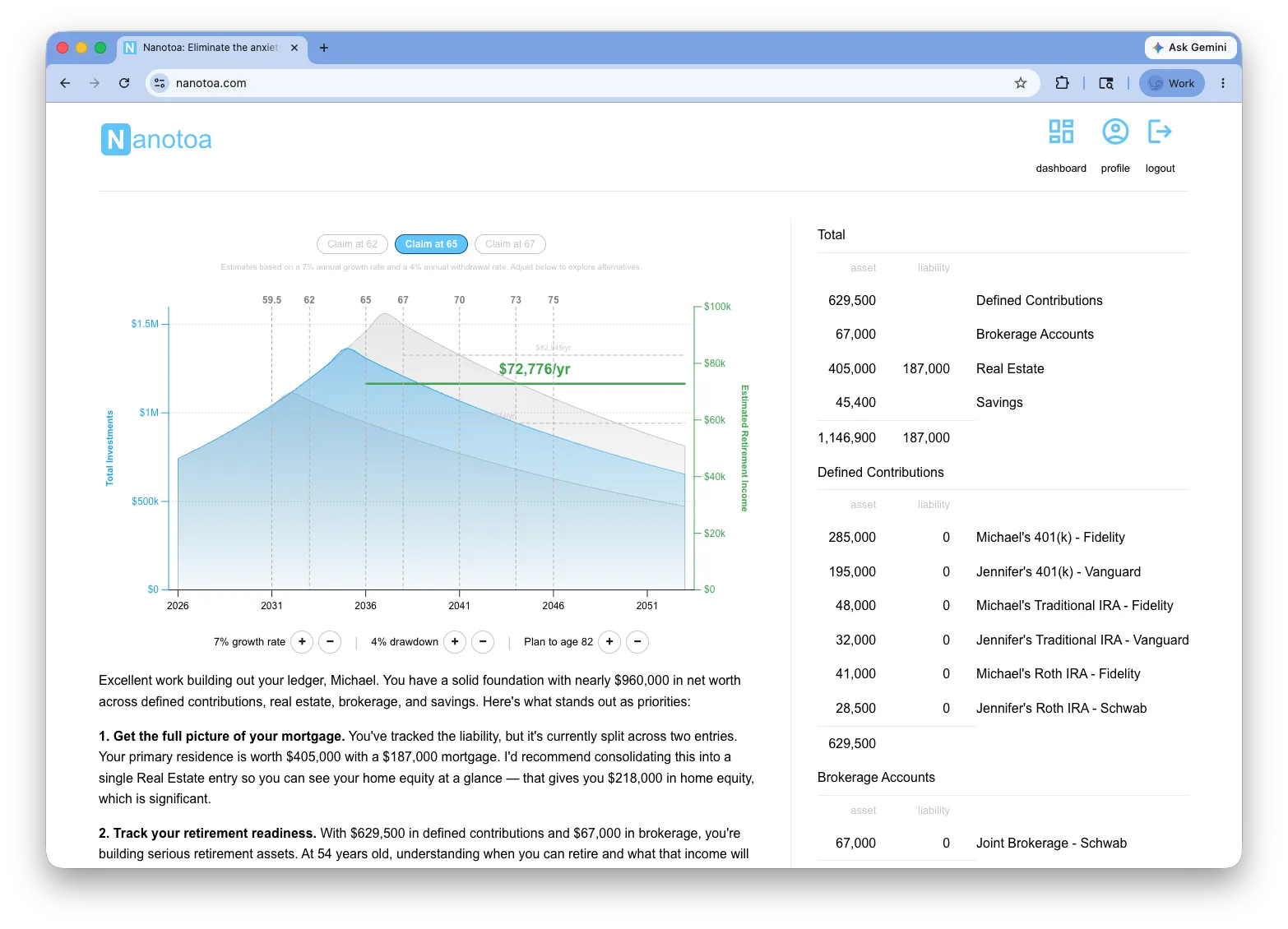This screenshot has height=929, width=1288.
Task: View site information icon in address bar
Action: [x=160, y=83]
